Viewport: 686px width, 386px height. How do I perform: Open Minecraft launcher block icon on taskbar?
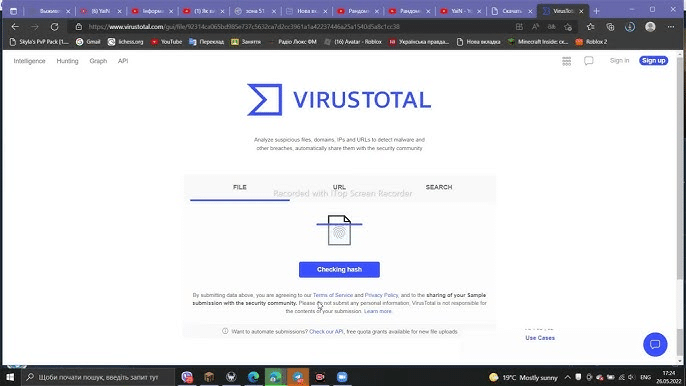pos(209,377)
